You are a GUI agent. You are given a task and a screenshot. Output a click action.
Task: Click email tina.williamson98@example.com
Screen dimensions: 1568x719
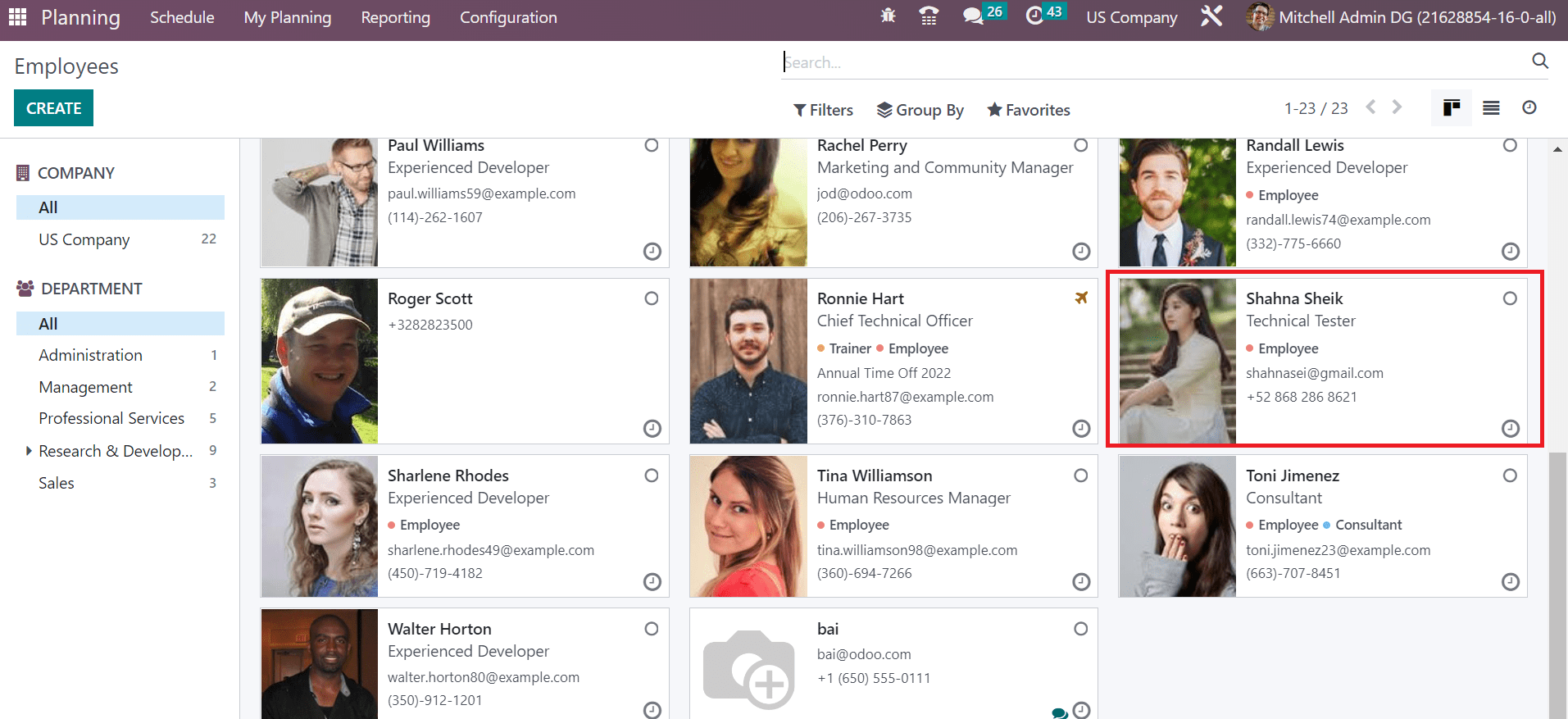(x=916, y=550)
